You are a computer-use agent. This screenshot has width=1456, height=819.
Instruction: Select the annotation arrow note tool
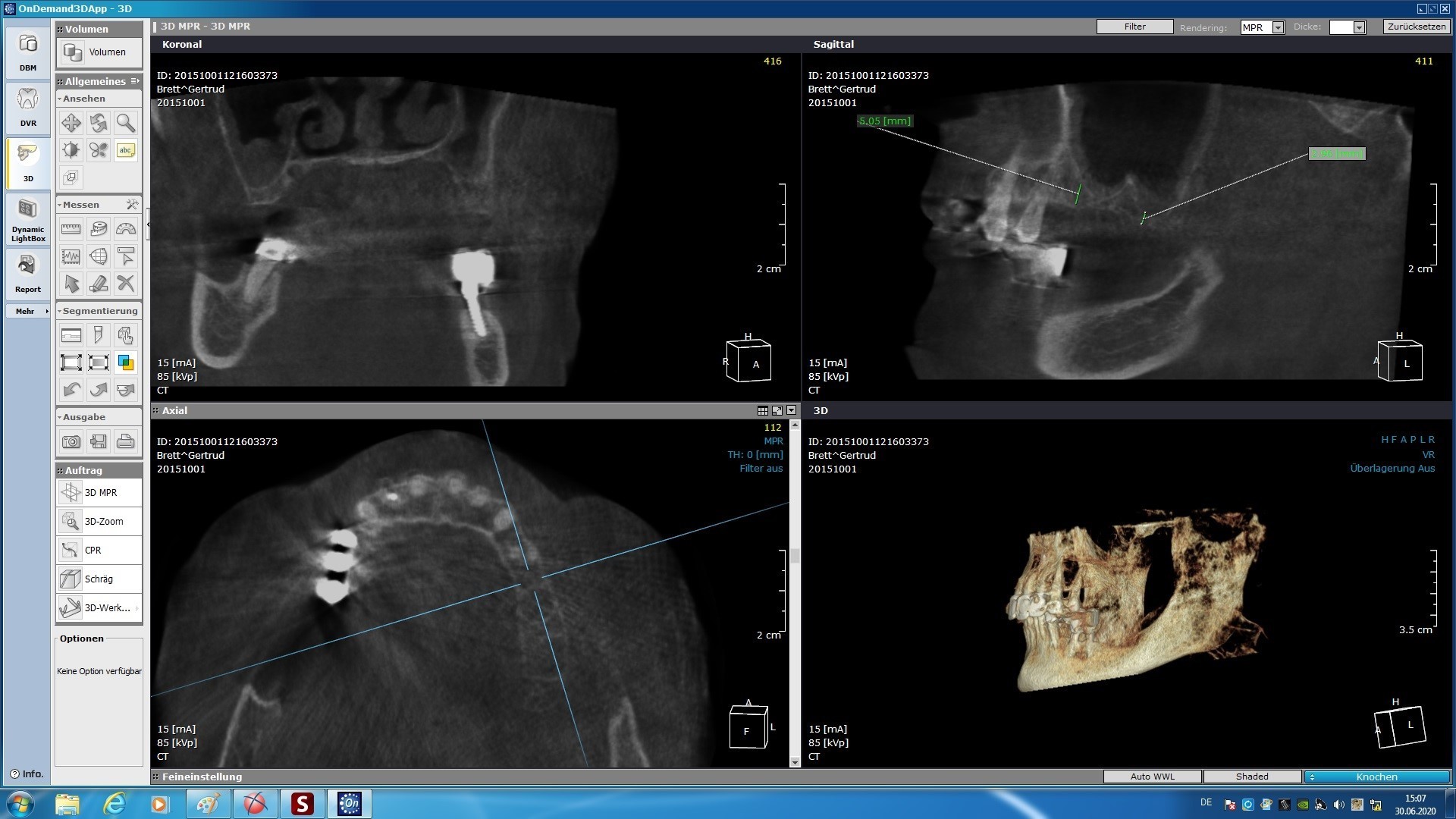126,256
